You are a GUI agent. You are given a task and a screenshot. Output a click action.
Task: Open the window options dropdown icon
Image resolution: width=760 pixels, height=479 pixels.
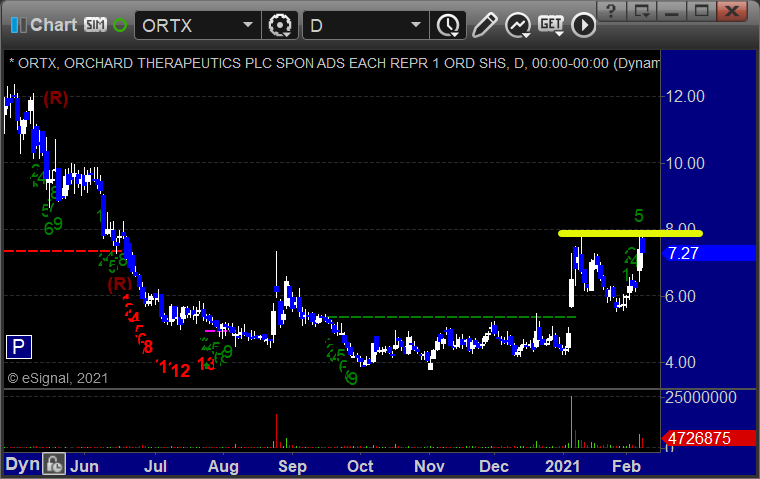tap(641, 10)
